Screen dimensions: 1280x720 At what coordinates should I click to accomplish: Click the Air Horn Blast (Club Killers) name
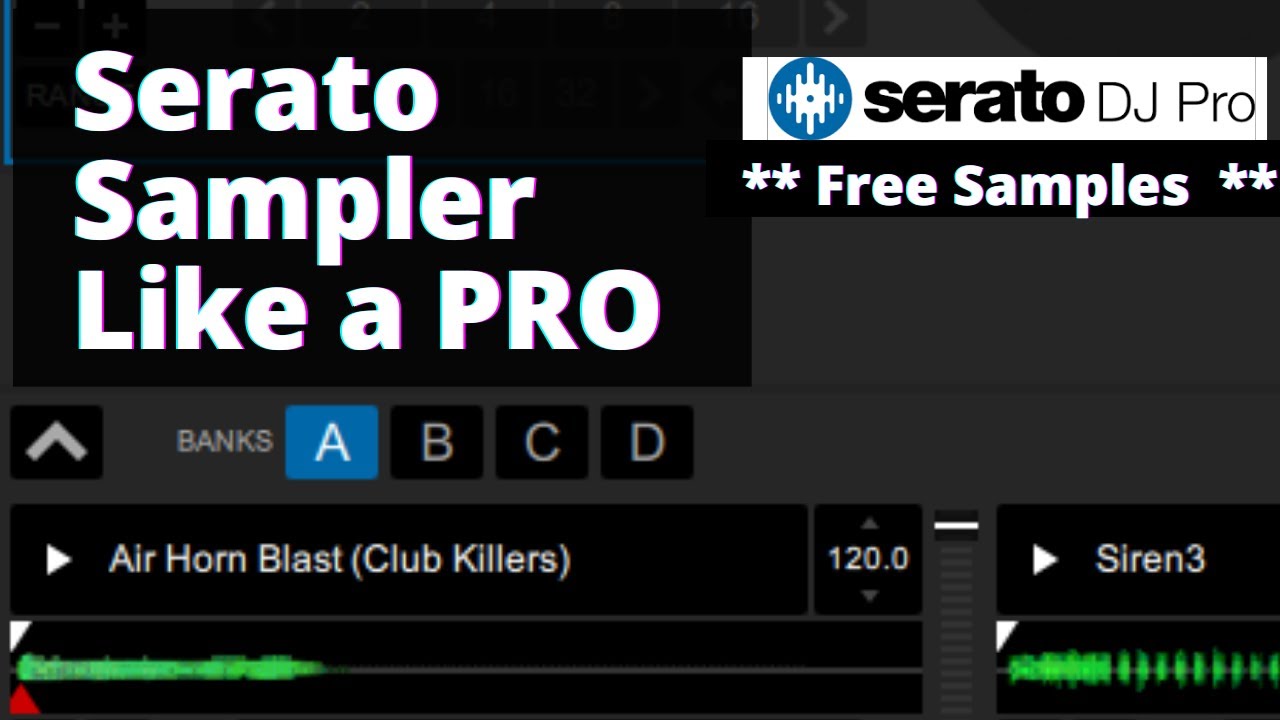click(339, 559)
